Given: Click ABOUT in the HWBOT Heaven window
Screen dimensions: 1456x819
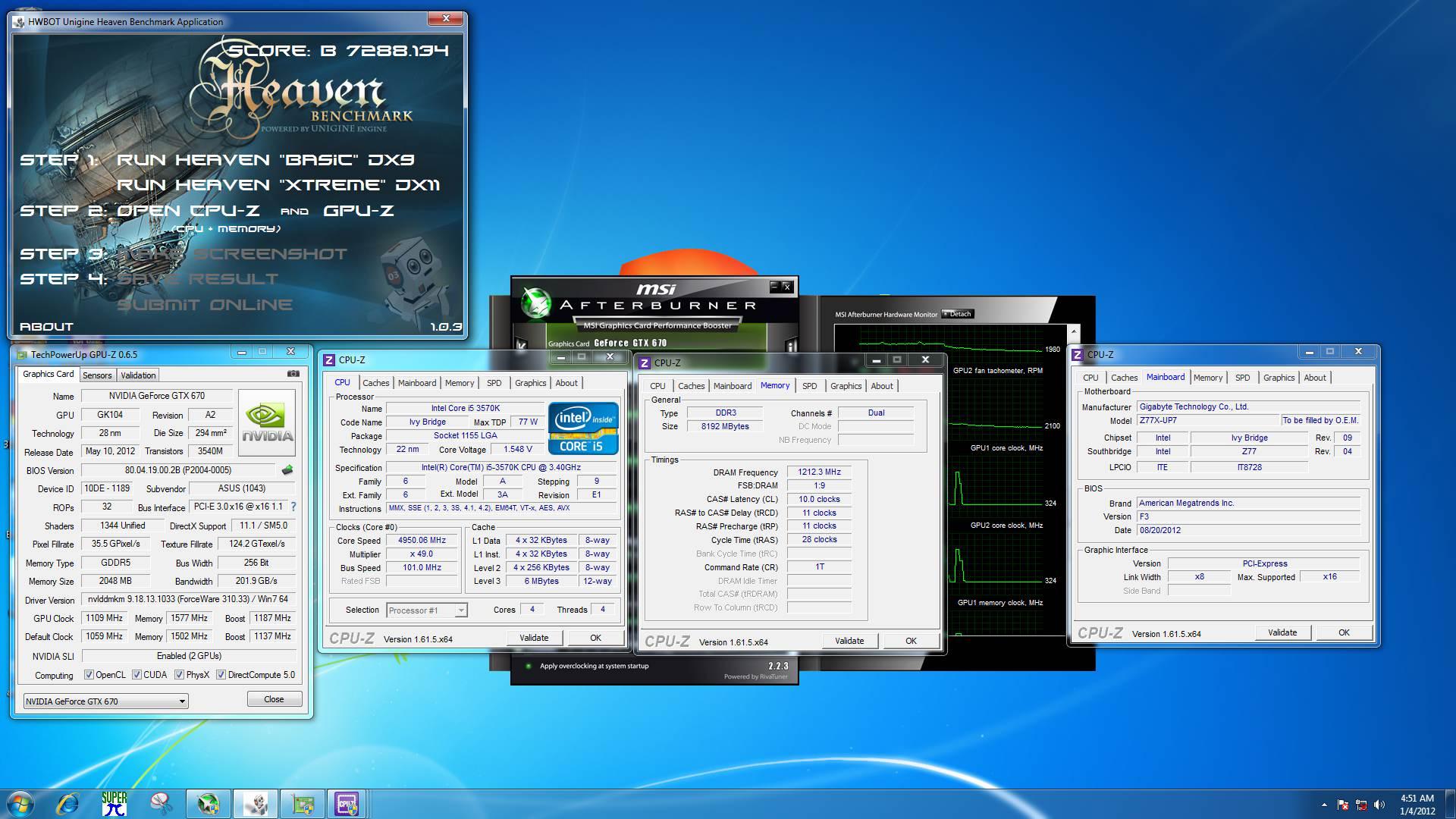Looking at the screenshot, I should (46, 326).
